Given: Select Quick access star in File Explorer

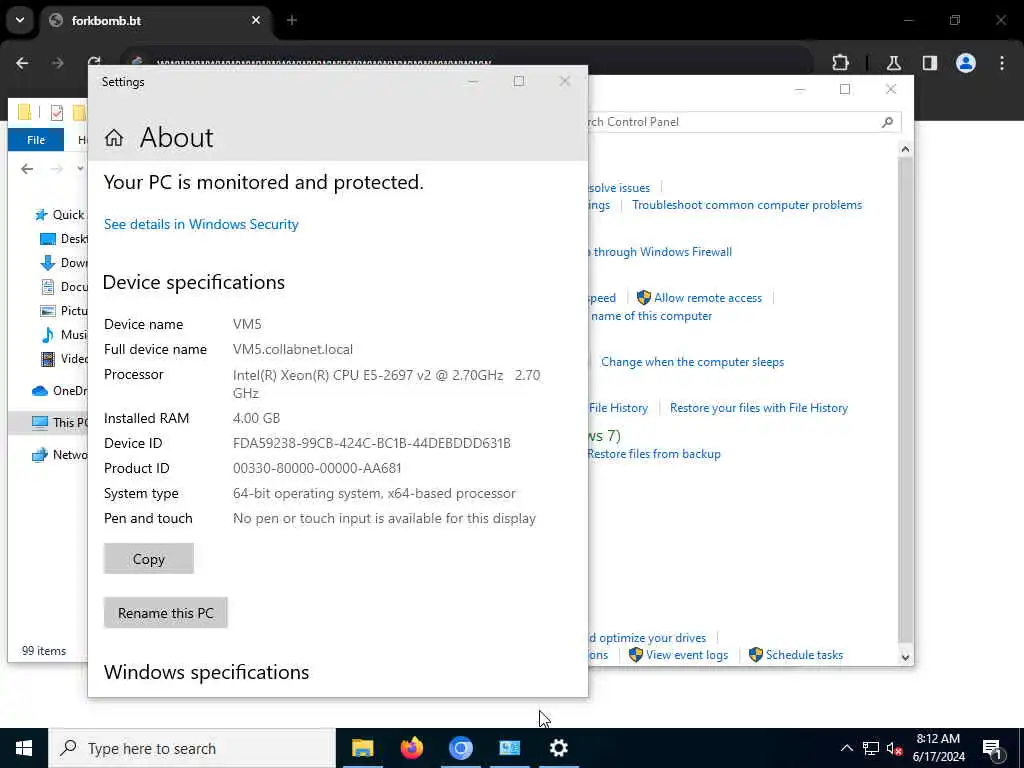Looking at the screenshot, I should [41, 215].
